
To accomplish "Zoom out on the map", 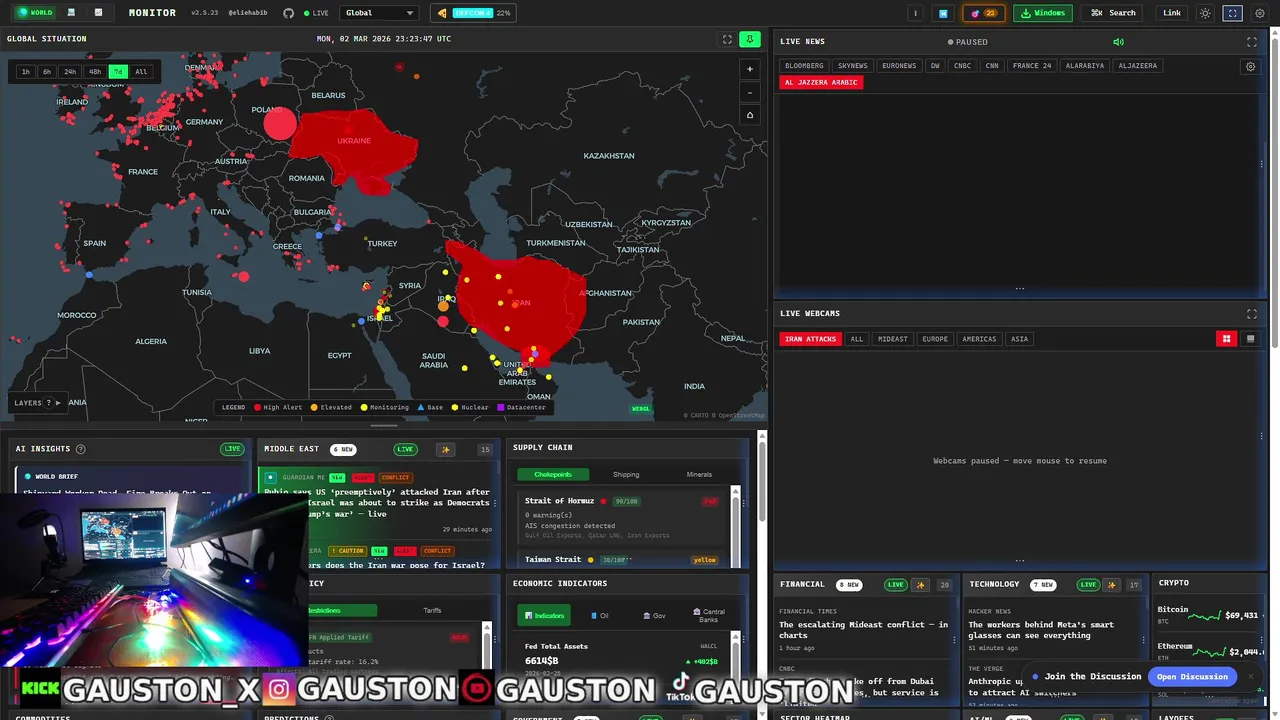I will point(750,92).
